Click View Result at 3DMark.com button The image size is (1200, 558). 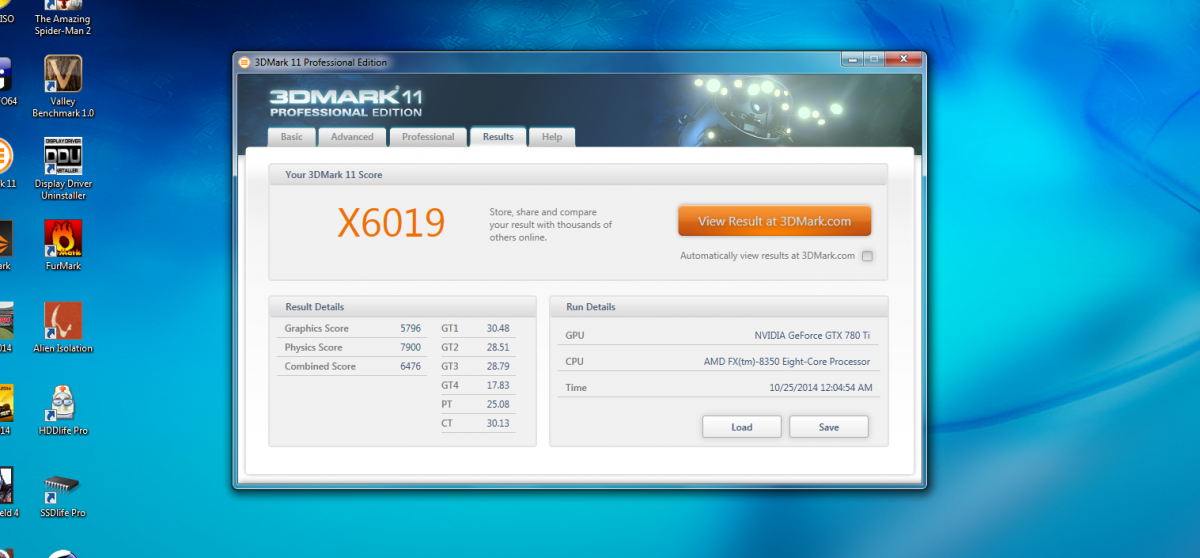pyautogui.click(x=774, y=221)
